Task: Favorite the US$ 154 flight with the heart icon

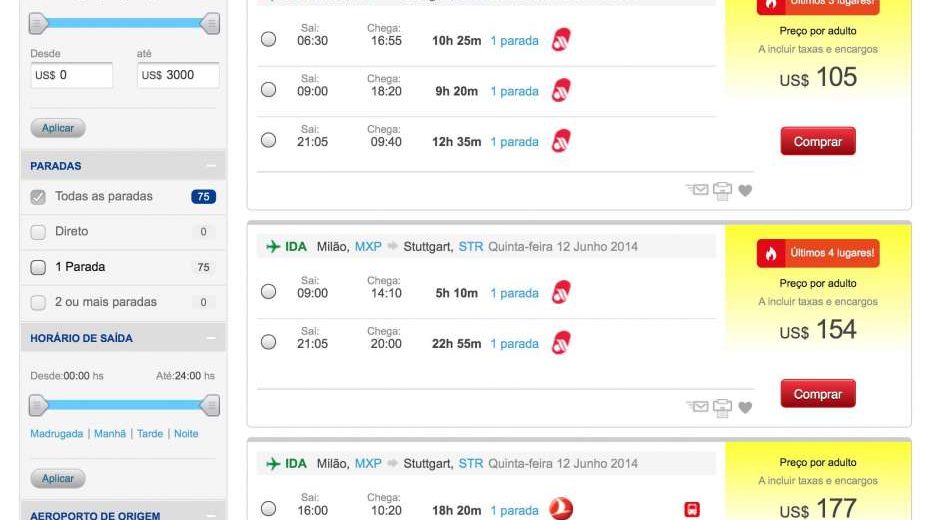Action: click(x=745, y=407)
